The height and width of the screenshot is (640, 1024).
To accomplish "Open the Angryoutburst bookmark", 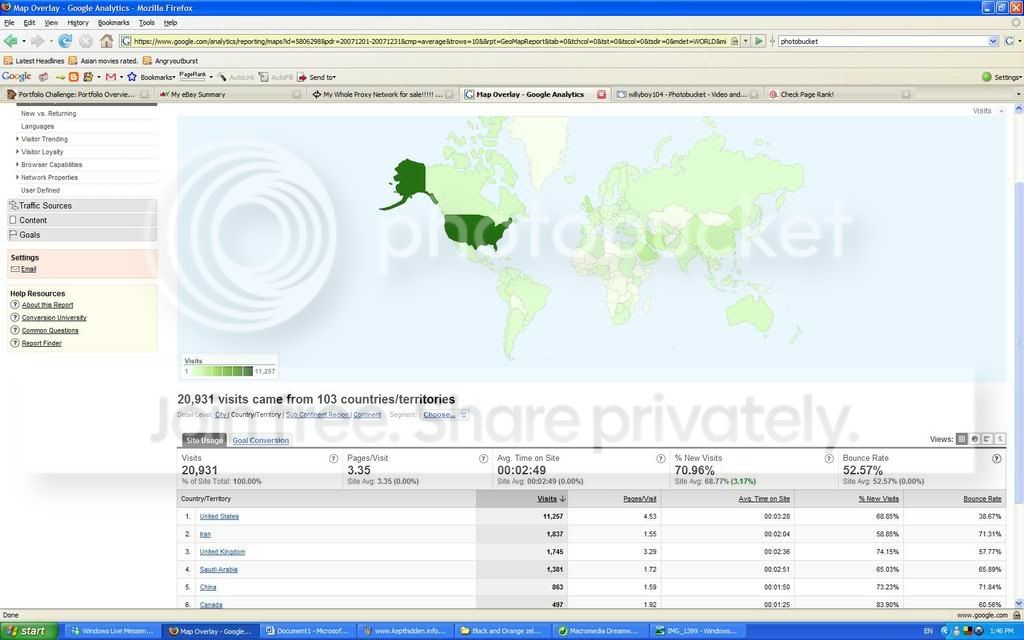I will [x=170, y=61].
